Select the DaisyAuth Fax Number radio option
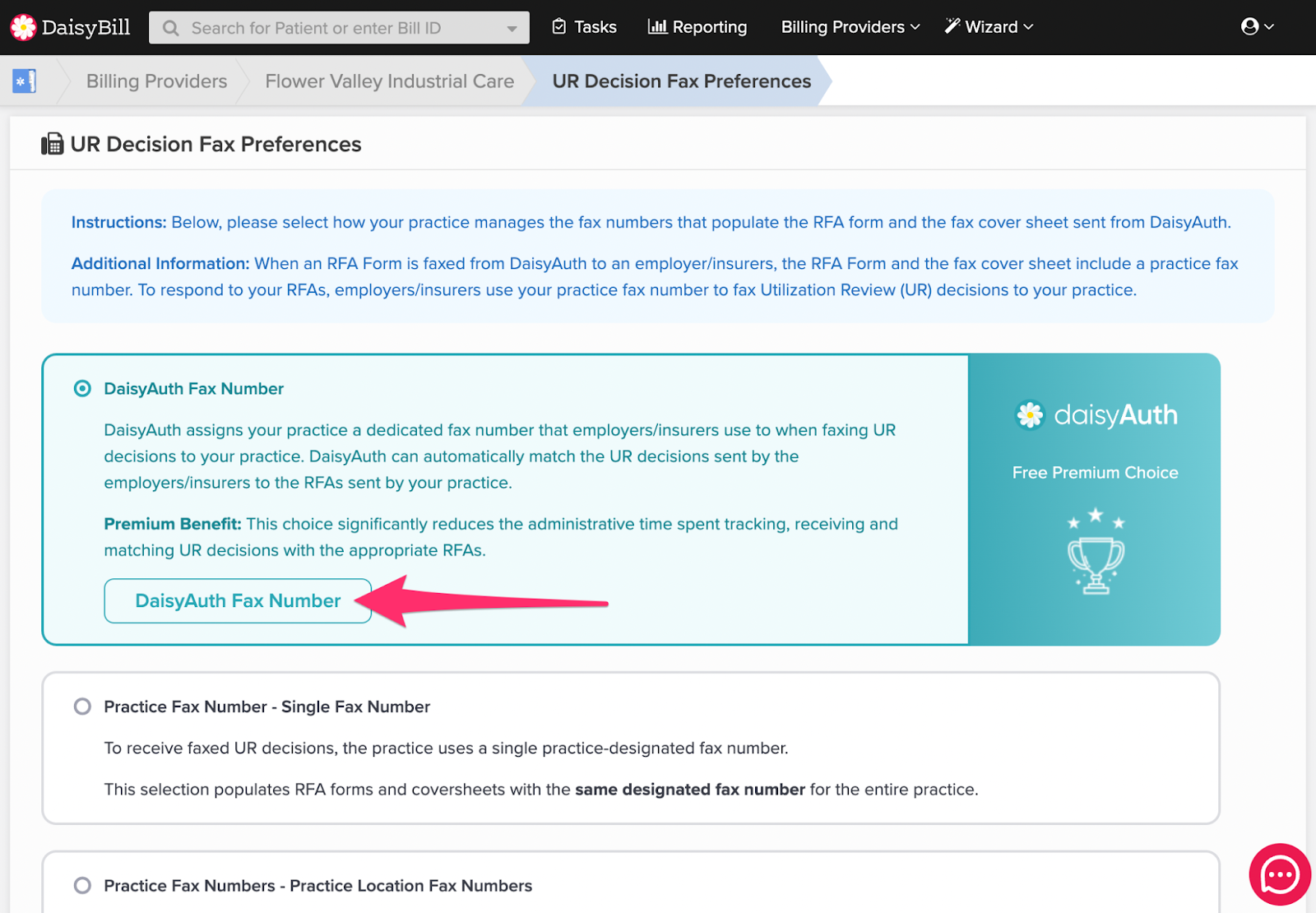 (82, 388)
